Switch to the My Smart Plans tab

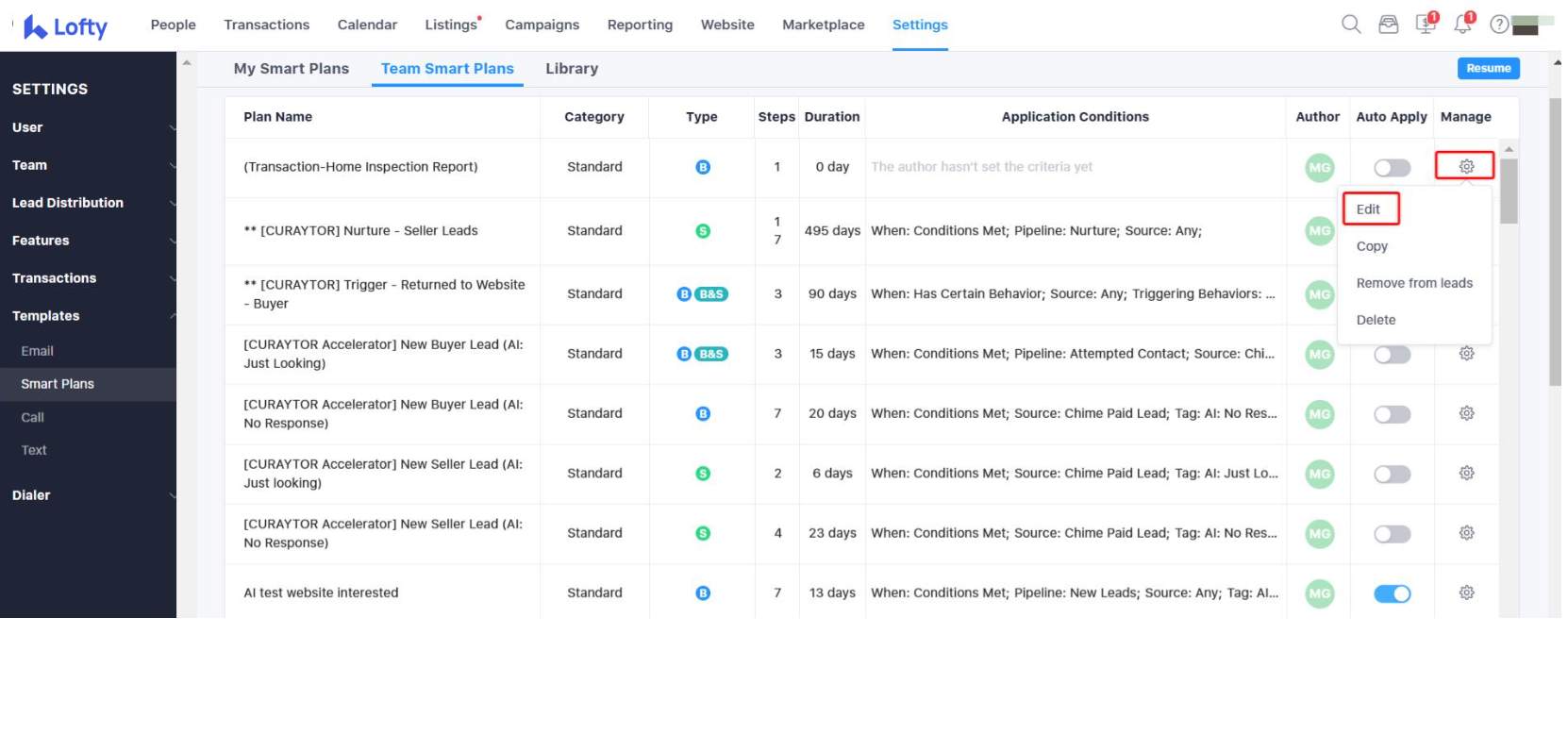[291, 69]
